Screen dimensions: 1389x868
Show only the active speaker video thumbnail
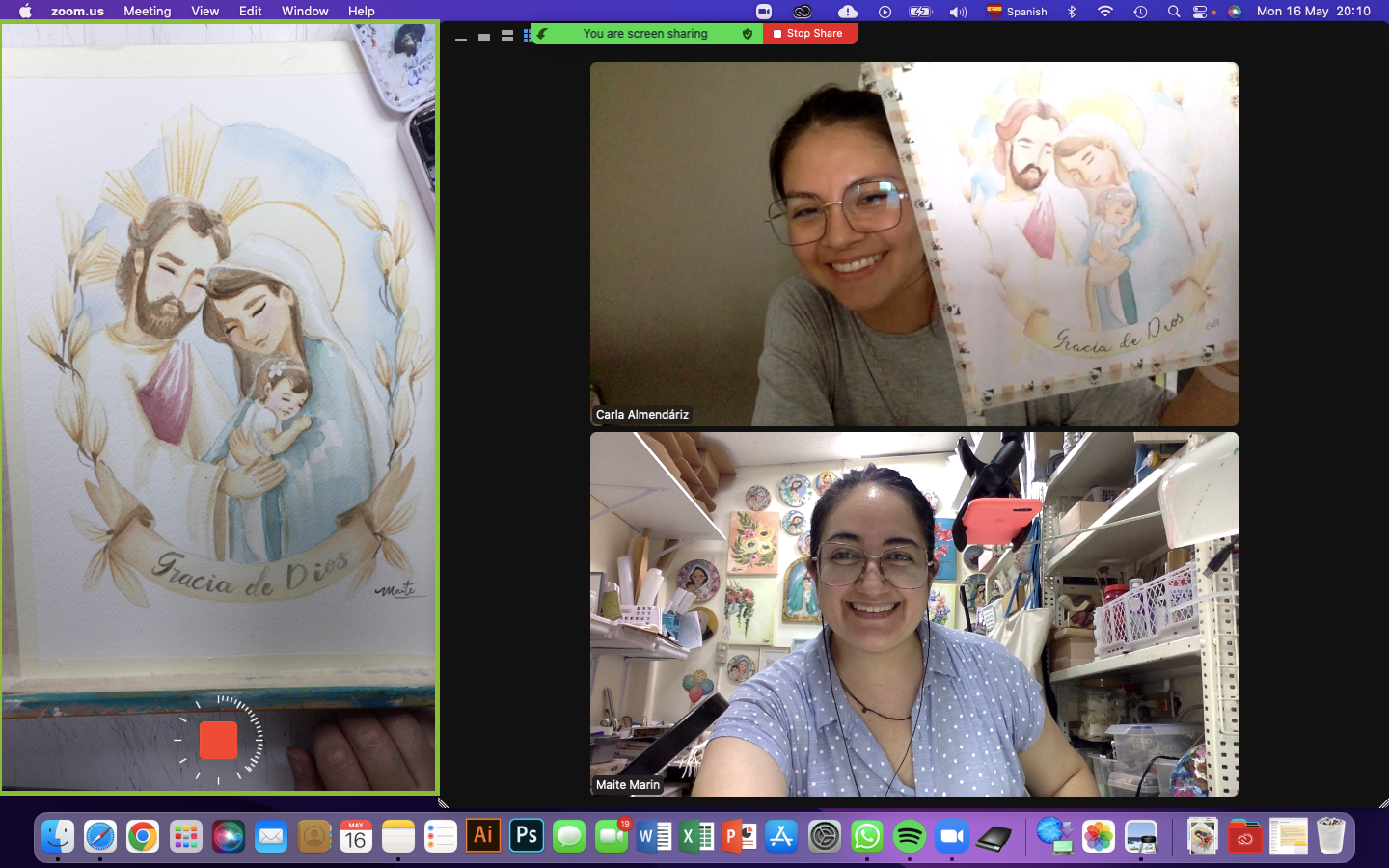click(x=484, y=37)
